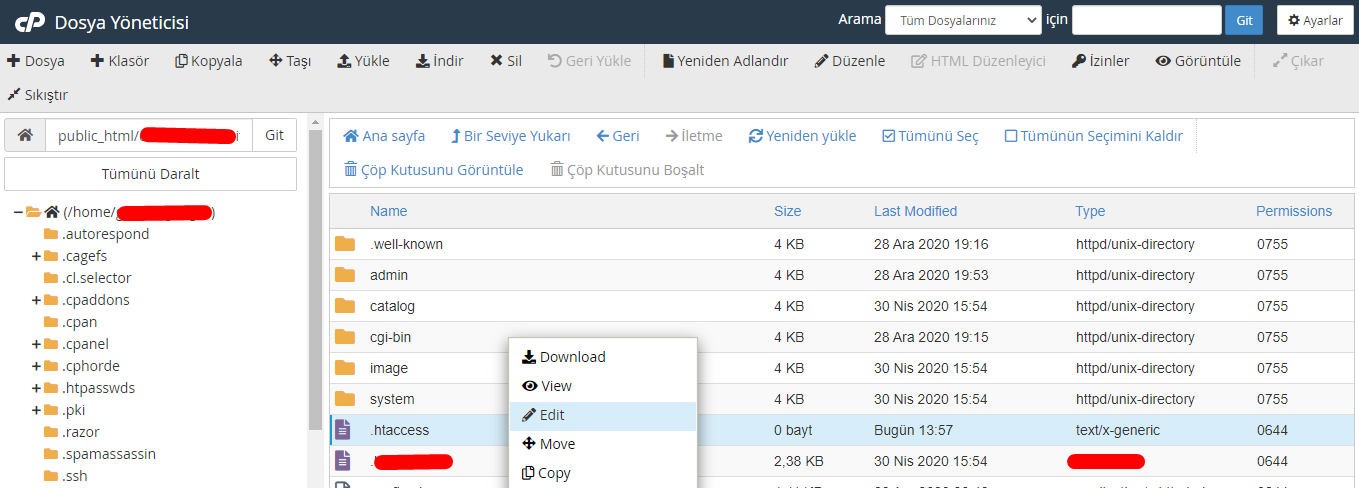The image size is (1359, 488).
Task: Open the Düzenle editor toolbar button
Action: (849, 61)
